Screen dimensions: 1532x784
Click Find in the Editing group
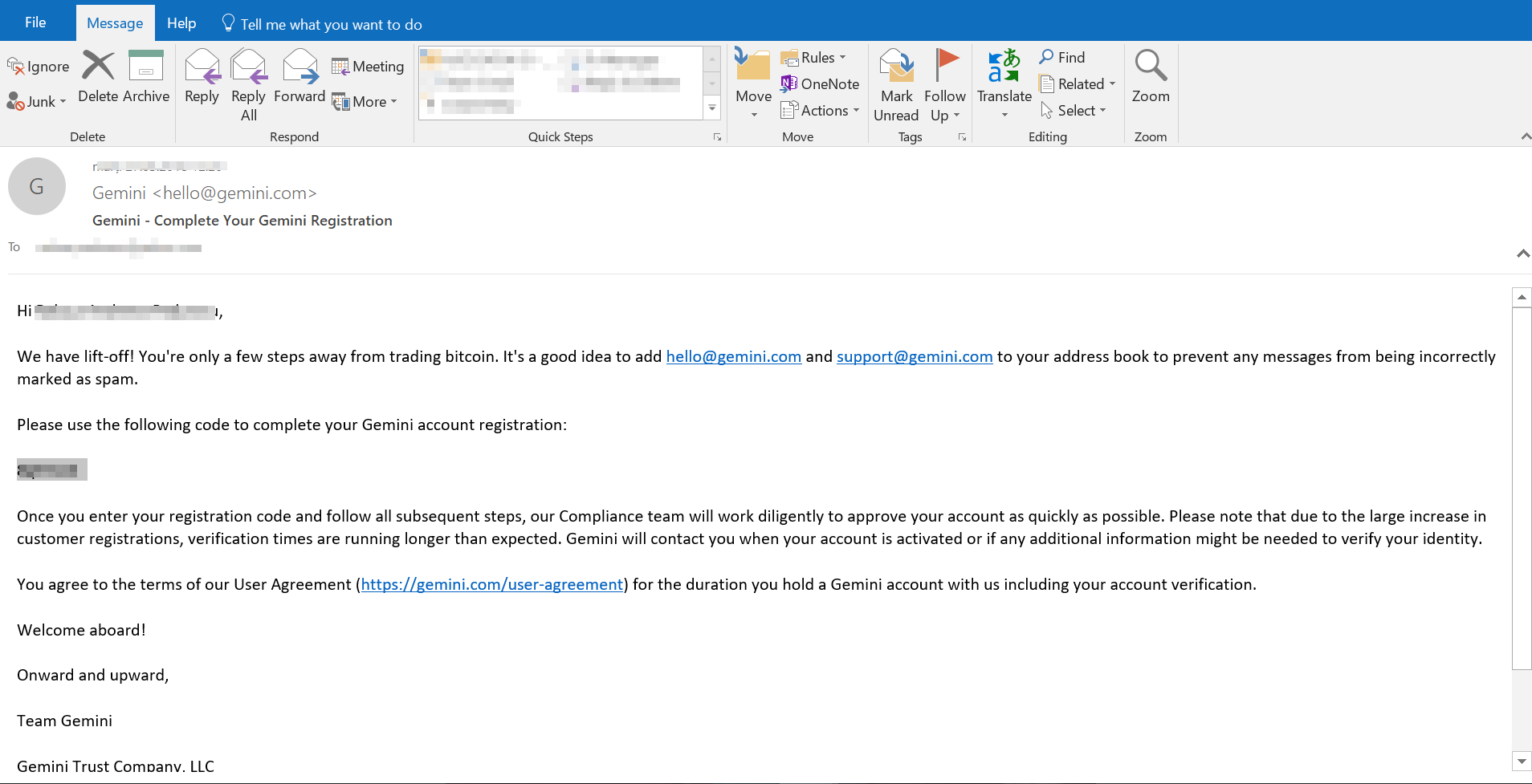click(x=1062, y=58)
